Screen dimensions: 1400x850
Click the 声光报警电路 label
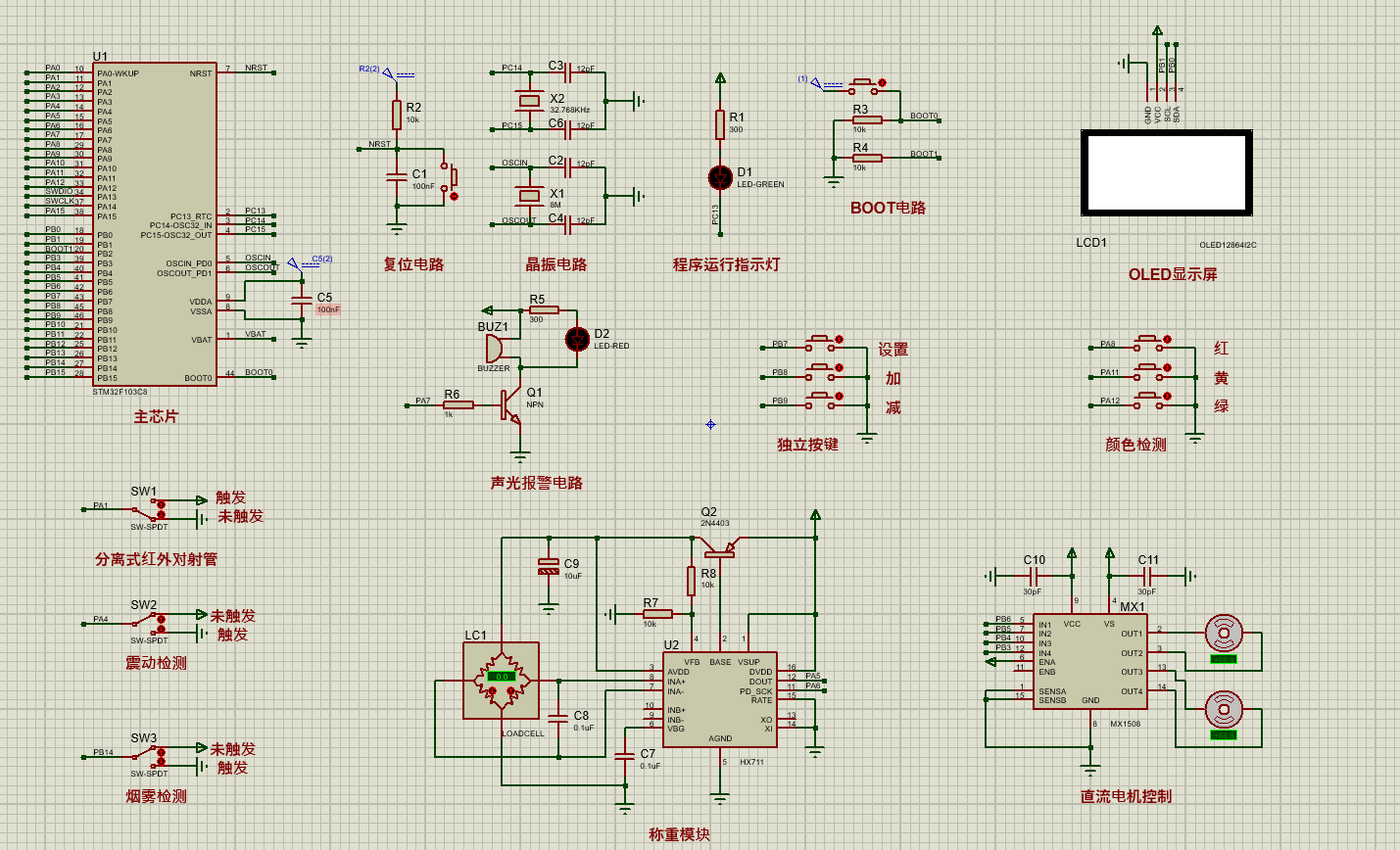point(537,483)
